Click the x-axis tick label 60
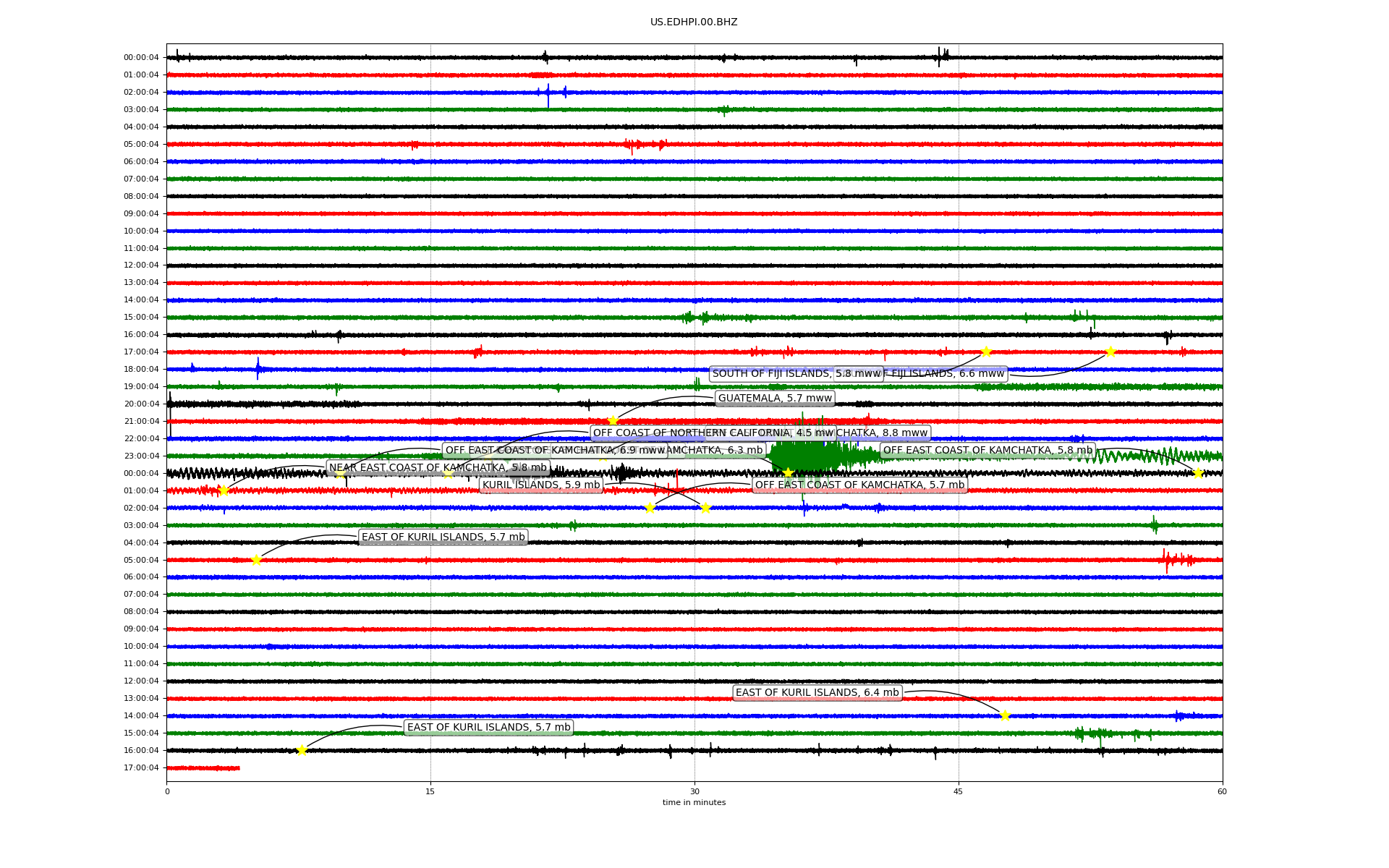This screenshot has width=1389, height=868. 1223,791
